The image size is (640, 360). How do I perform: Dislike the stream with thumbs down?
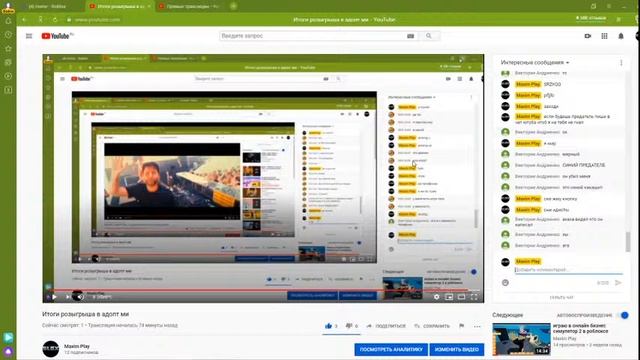coord(349,326)
